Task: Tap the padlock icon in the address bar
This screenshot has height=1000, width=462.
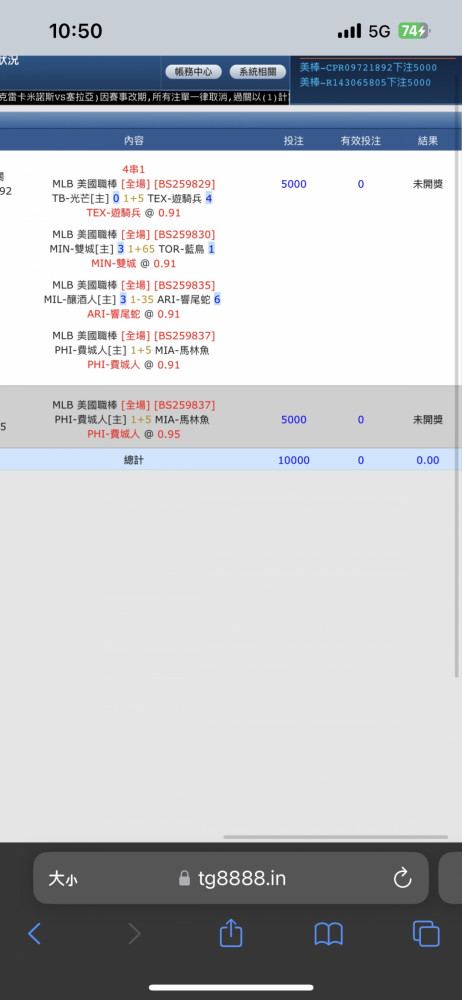Action: [184, 879]
